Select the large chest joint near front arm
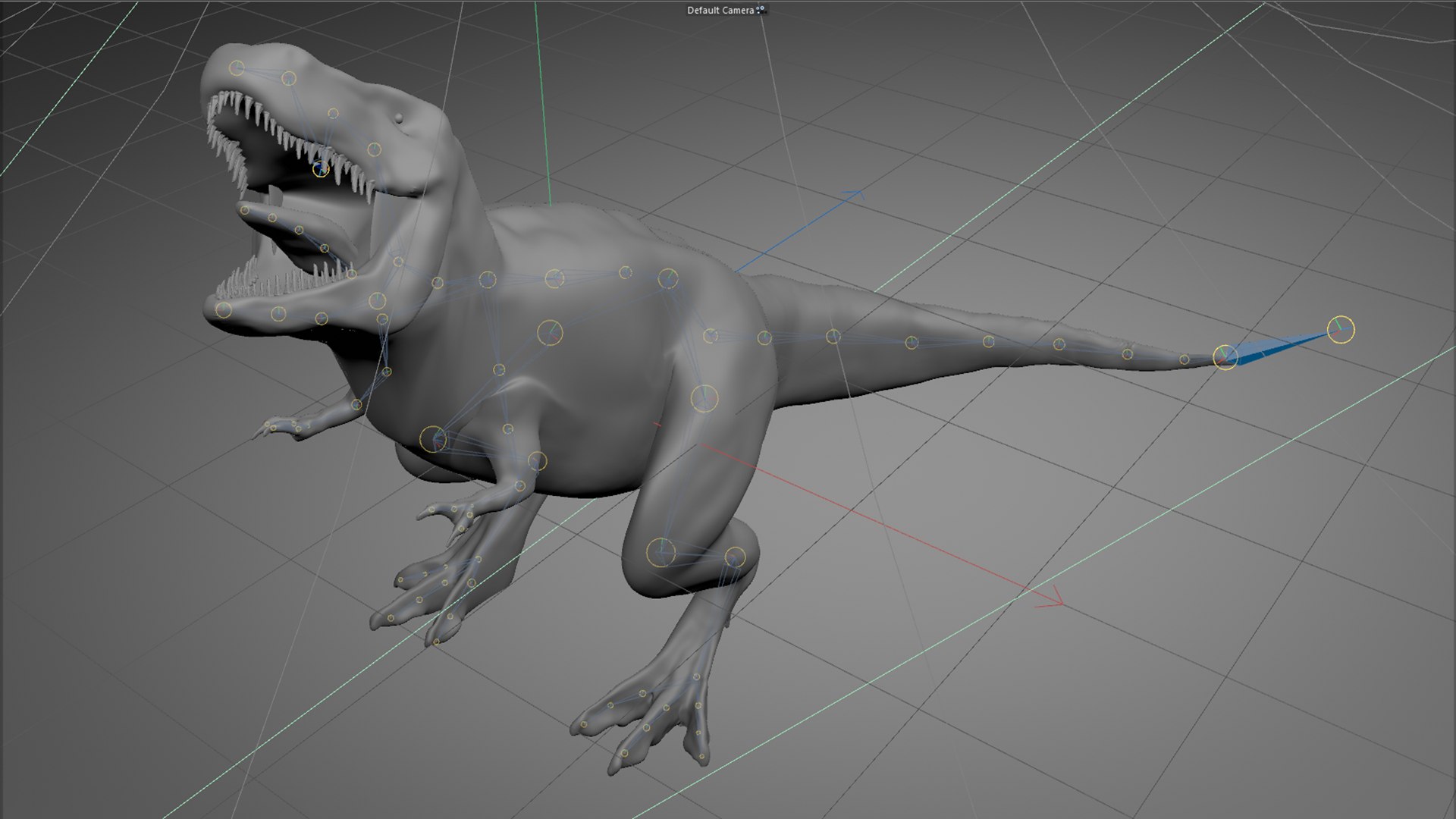This screenshot has width=1456, height=819. coord(433,439)
